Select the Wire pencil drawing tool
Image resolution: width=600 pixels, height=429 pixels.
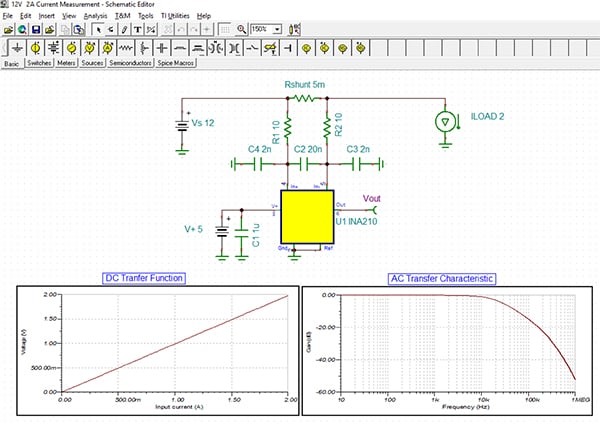click(124, 29)
